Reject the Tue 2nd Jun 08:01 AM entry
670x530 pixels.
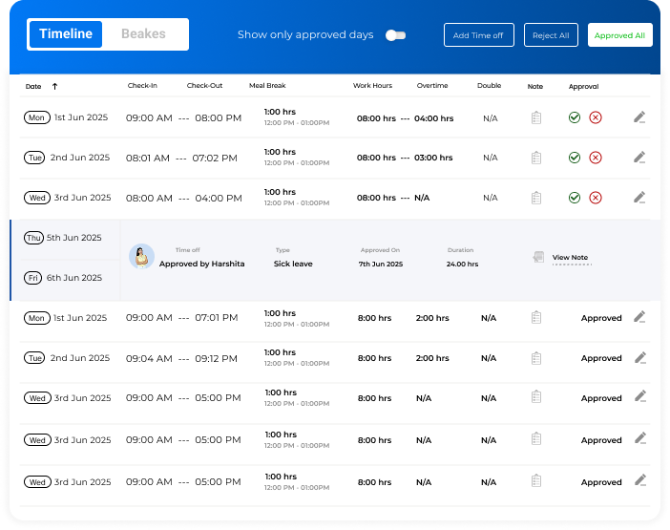click(x=595, y=158)
